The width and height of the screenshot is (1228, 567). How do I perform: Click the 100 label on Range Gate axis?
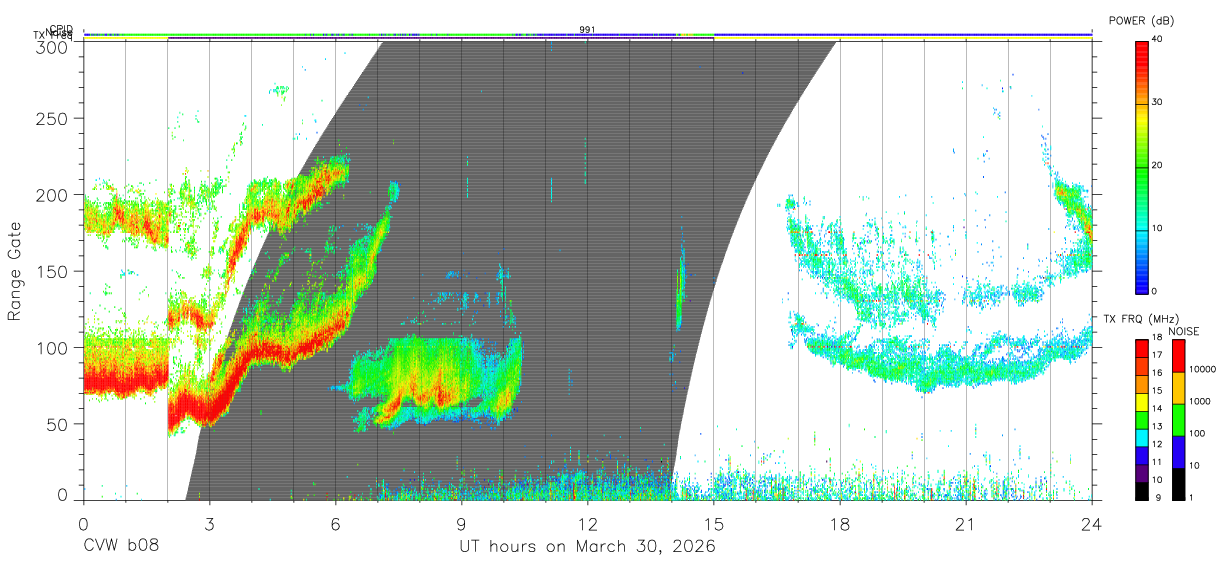tap(53, 347)
